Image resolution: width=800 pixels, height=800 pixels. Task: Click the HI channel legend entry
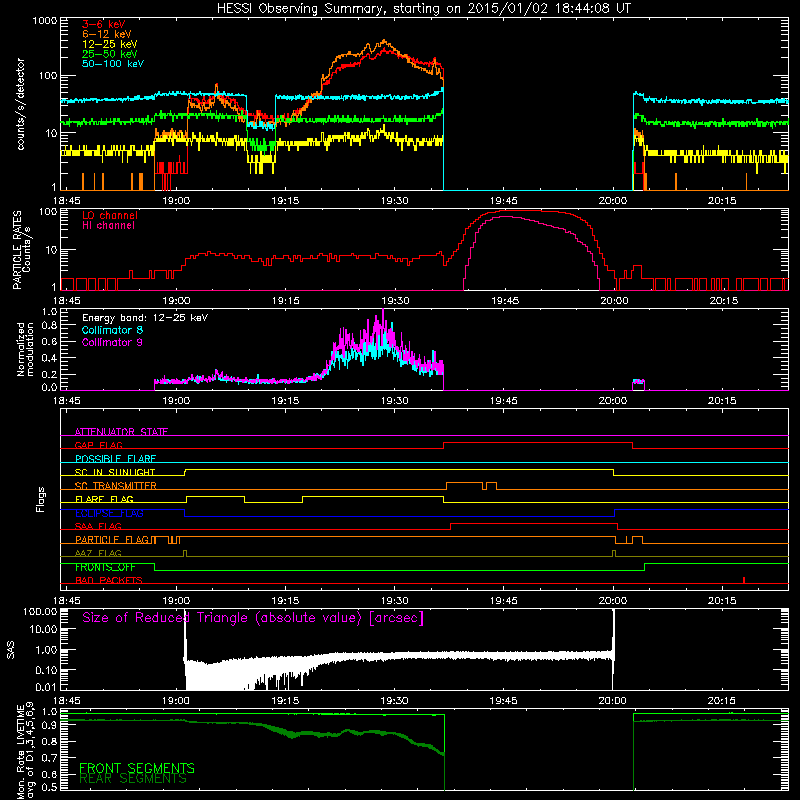point(108,226)
